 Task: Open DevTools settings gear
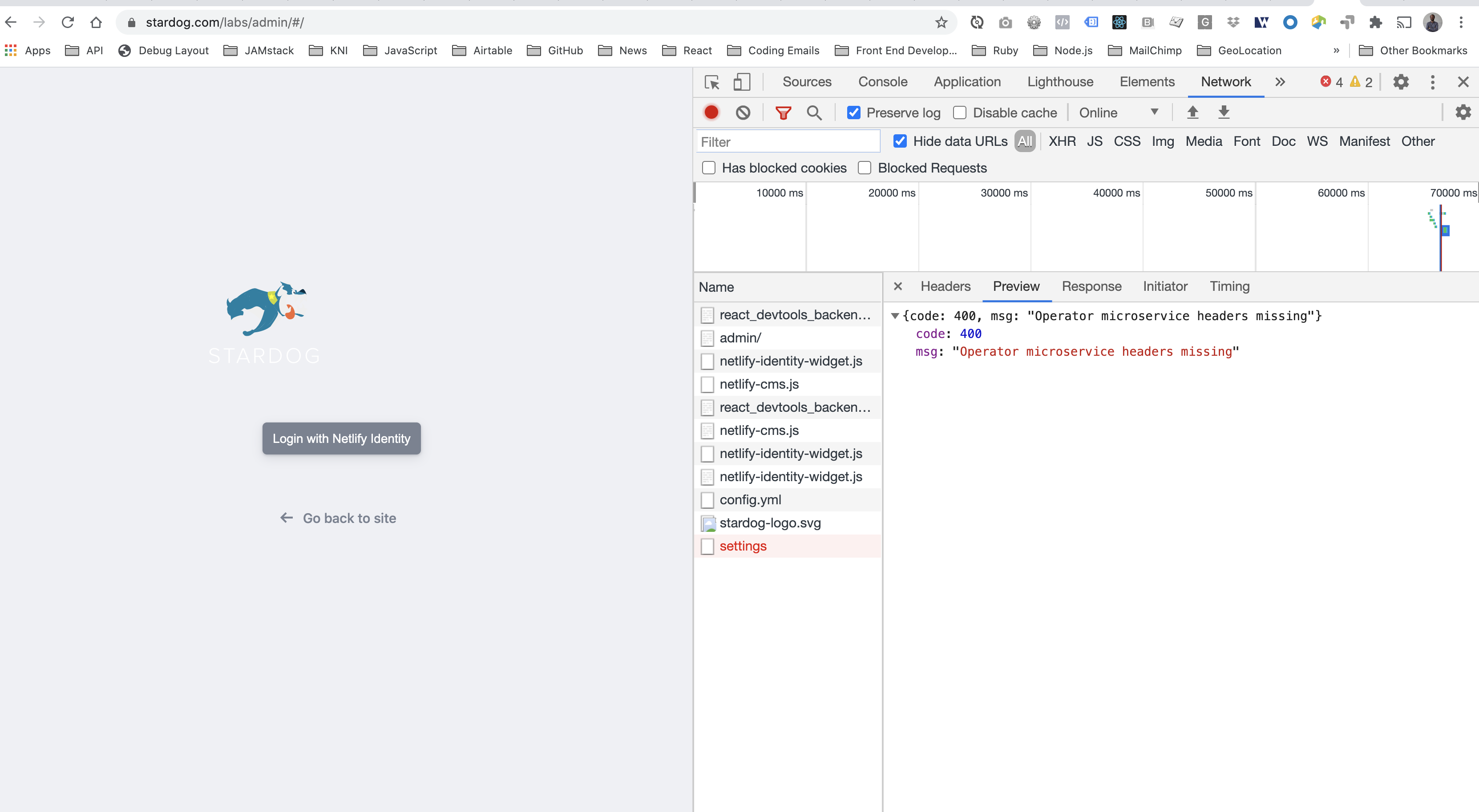coord(1401,81)
